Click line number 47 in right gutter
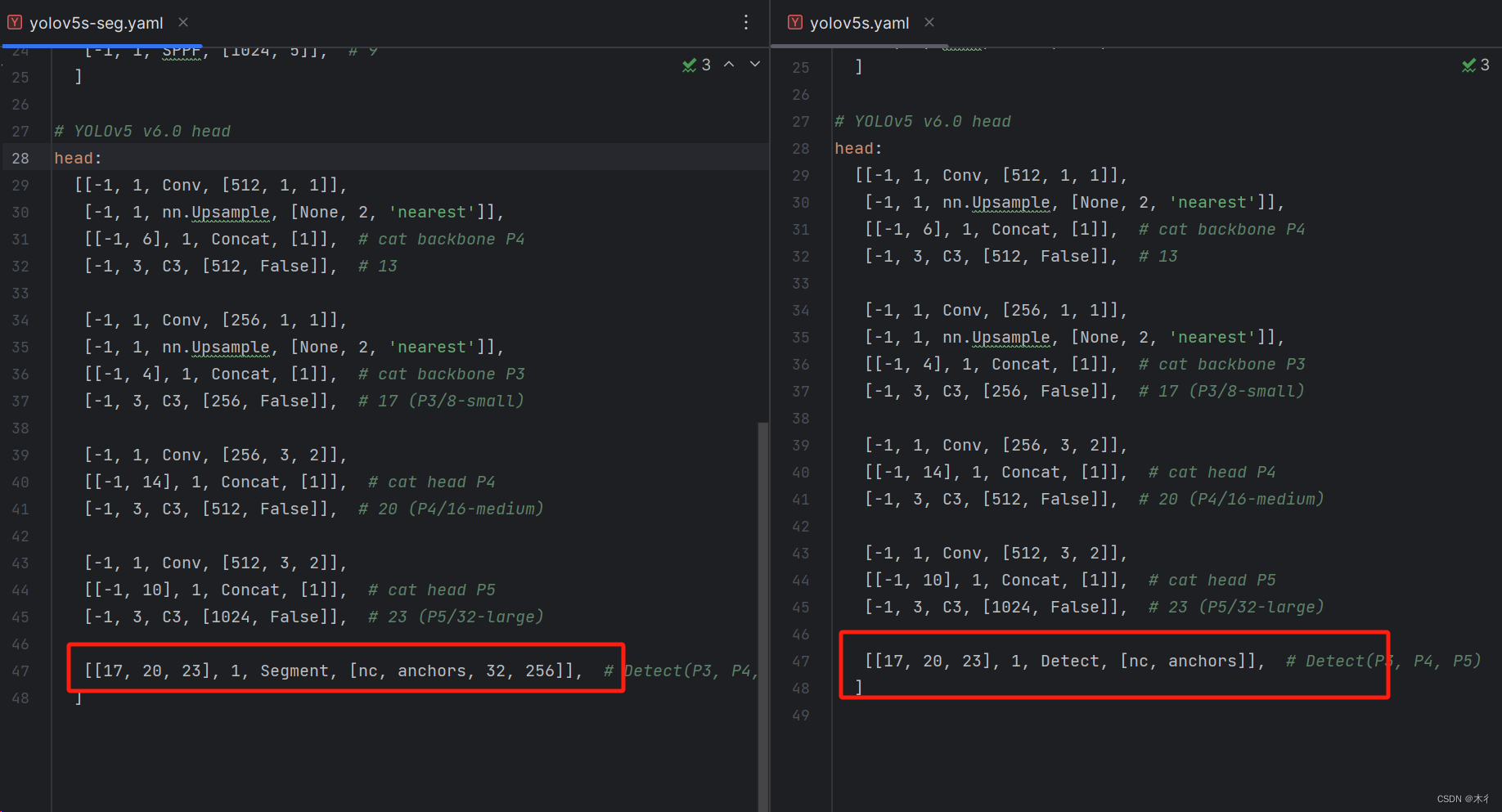This screenshot has height=812, width=1502. click(800, 661)
